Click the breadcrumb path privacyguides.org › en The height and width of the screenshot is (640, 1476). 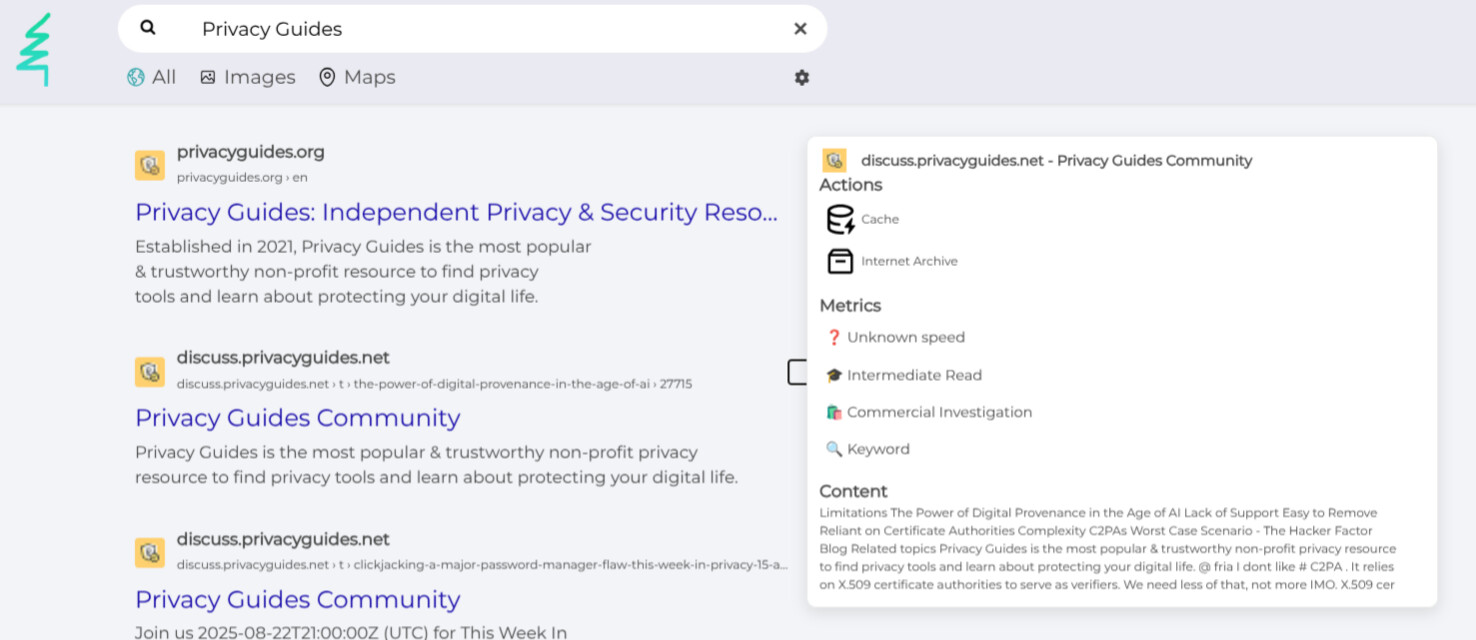coord(242,177)
